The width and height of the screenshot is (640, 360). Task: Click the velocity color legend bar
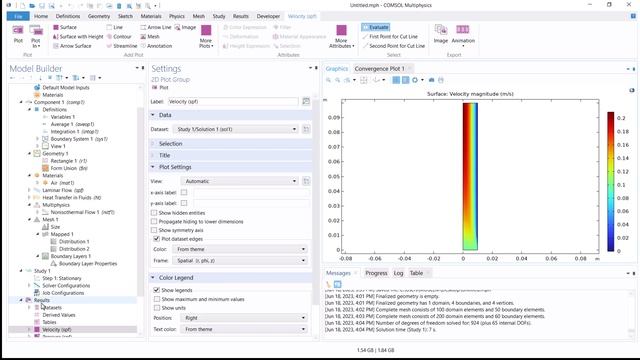point(611,182)
